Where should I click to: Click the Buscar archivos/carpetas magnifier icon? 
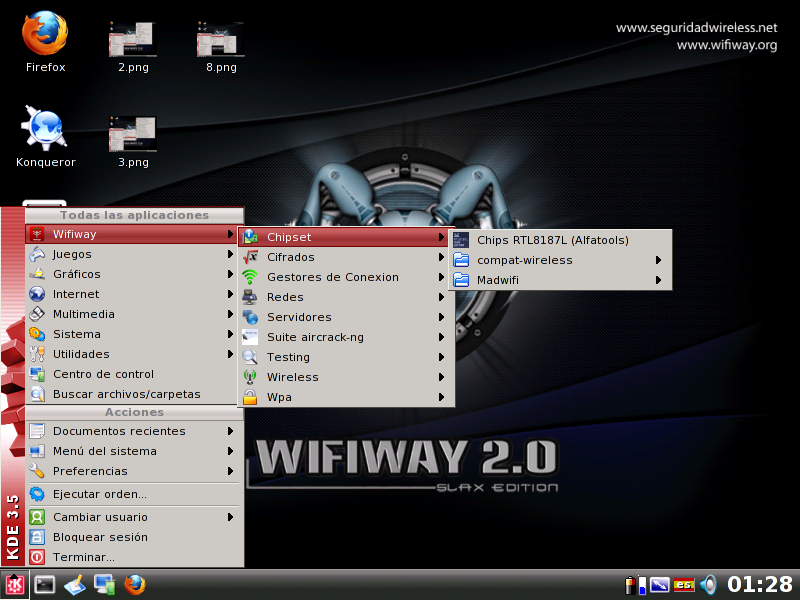37,394
